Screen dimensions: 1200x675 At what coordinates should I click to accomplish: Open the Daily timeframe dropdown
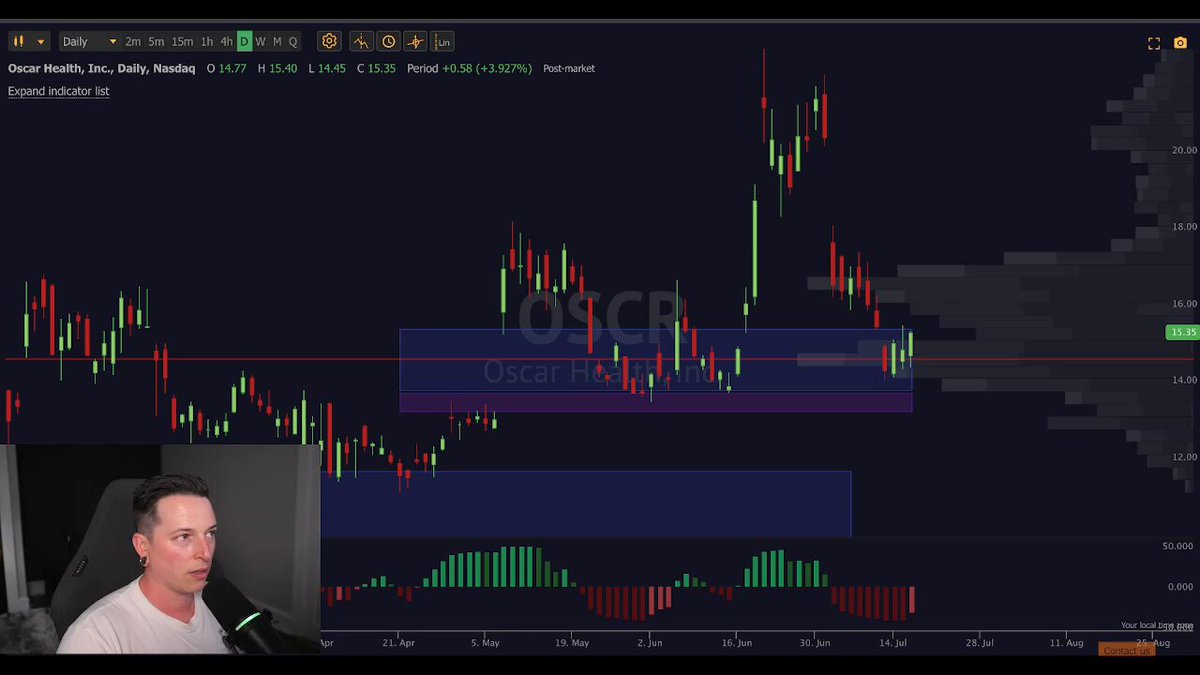pos(89,42)
